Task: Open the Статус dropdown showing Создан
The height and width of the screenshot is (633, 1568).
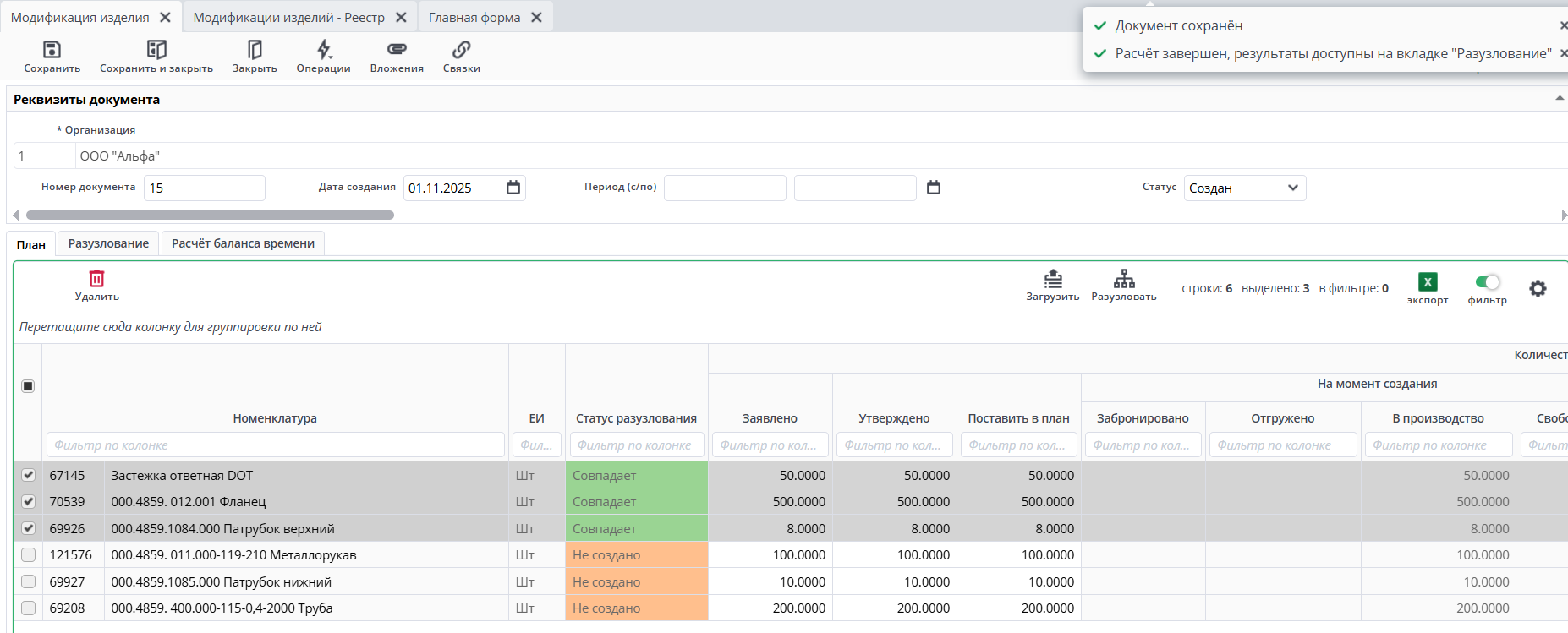Action: (x=1244, y=188)
